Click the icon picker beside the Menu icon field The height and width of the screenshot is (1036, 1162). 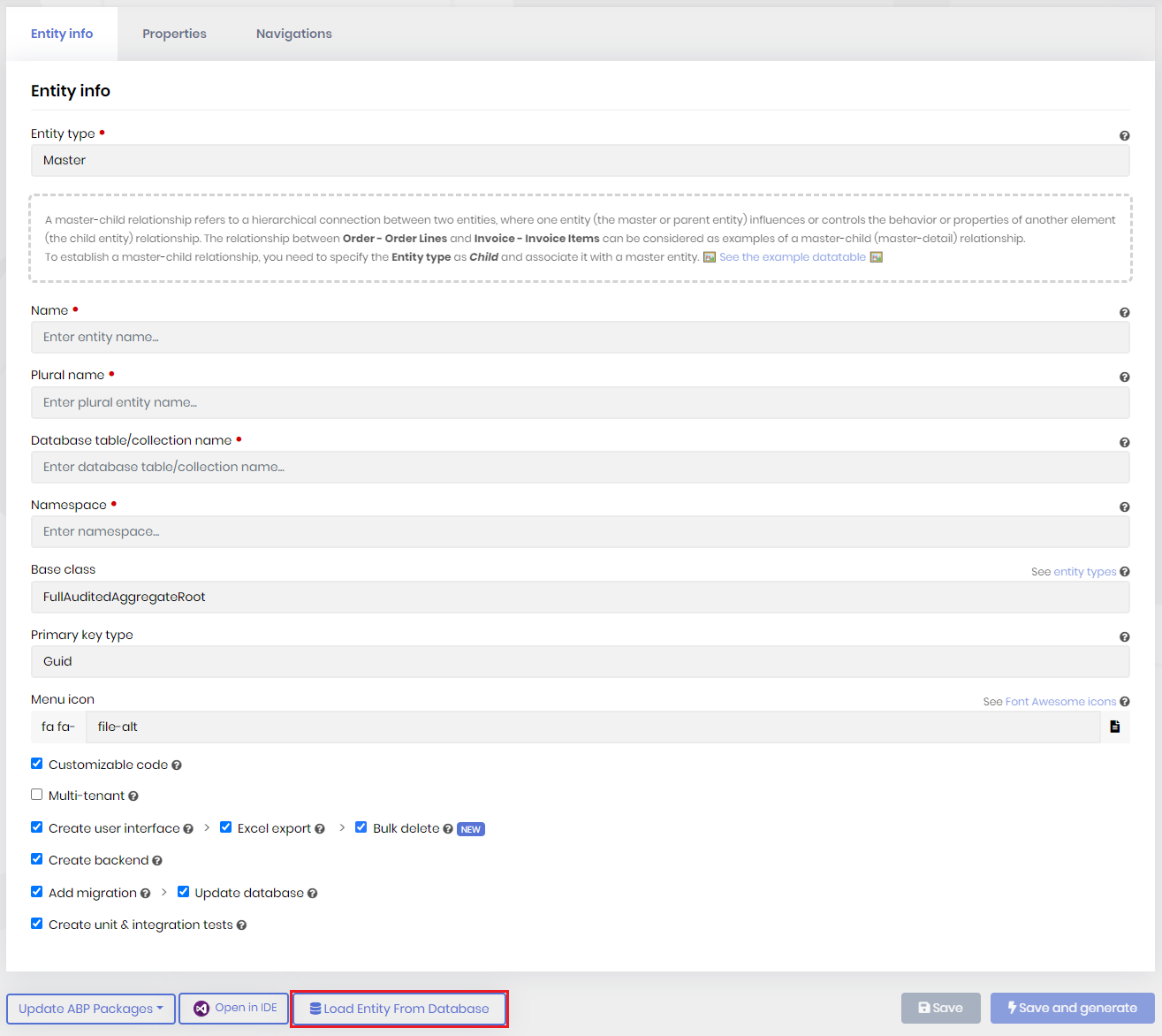(1114, 727)
